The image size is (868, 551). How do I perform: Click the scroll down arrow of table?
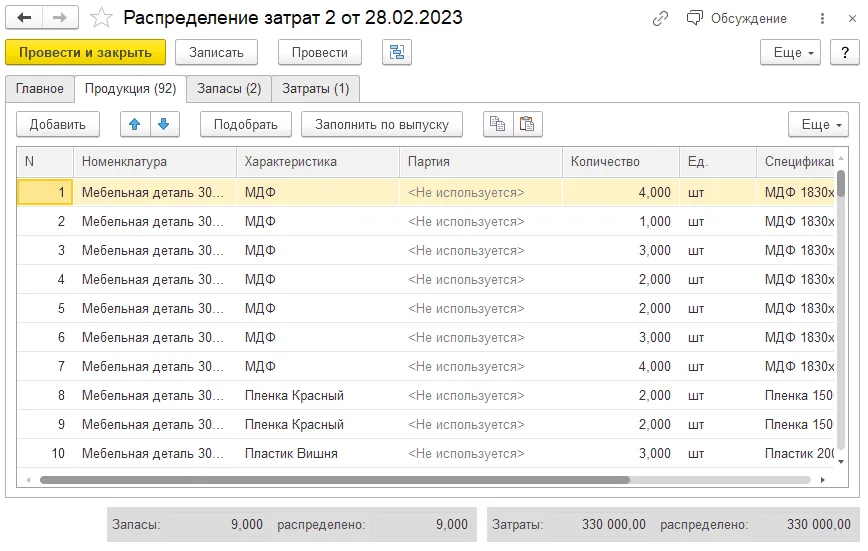841,462
